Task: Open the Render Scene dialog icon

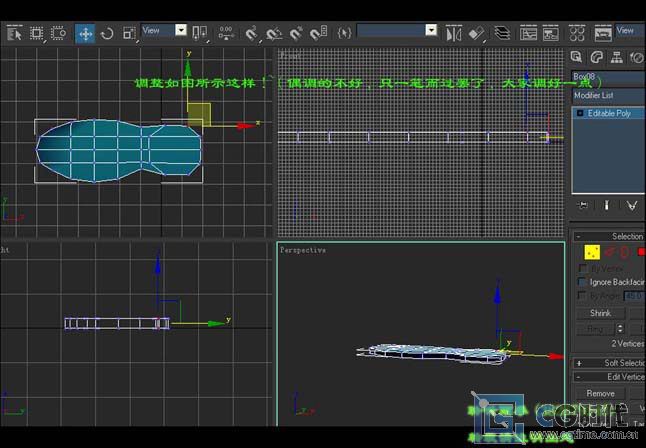Action: coord(603,33)
